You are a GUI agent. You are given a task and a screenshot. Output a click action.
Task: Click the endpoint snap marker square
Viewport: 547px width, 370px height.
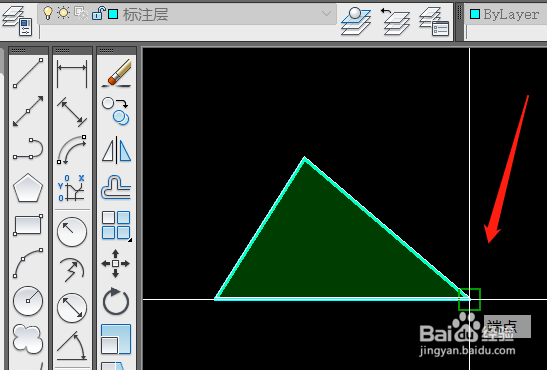pyautogui.click(x=469, y=299)
